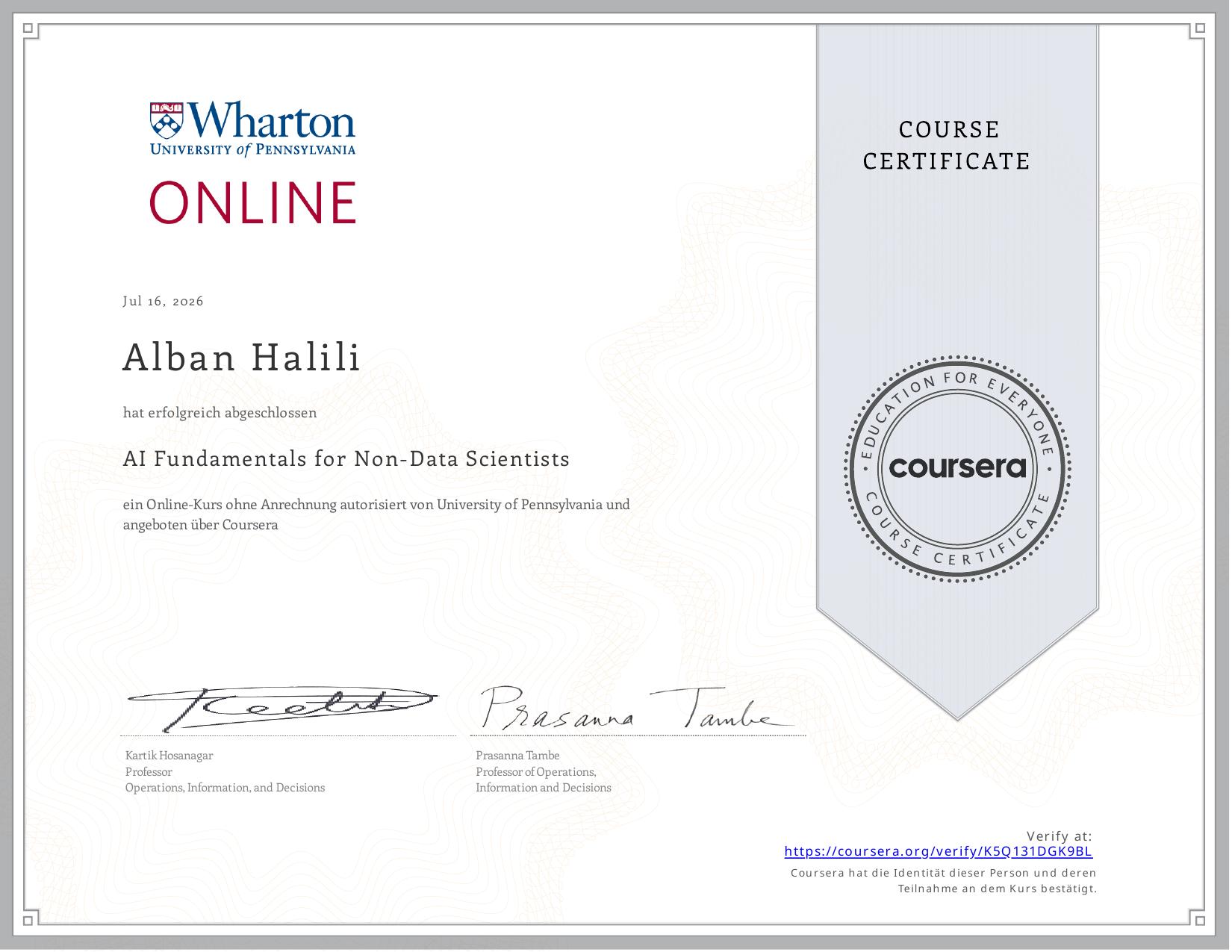
Task: Click the 'Coursera hat die Identität dieser Person' statement
Action: pos(943,873)
